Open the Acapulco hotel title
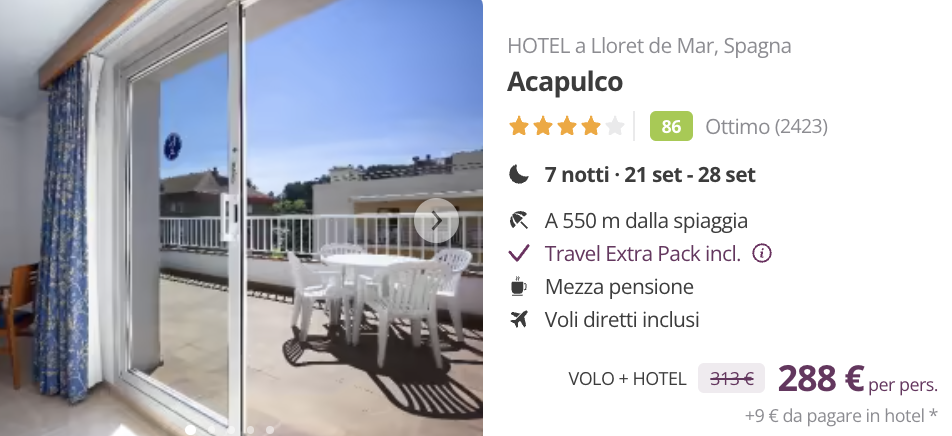The width and height of the screenshot is (952, 436). [565, 81]
